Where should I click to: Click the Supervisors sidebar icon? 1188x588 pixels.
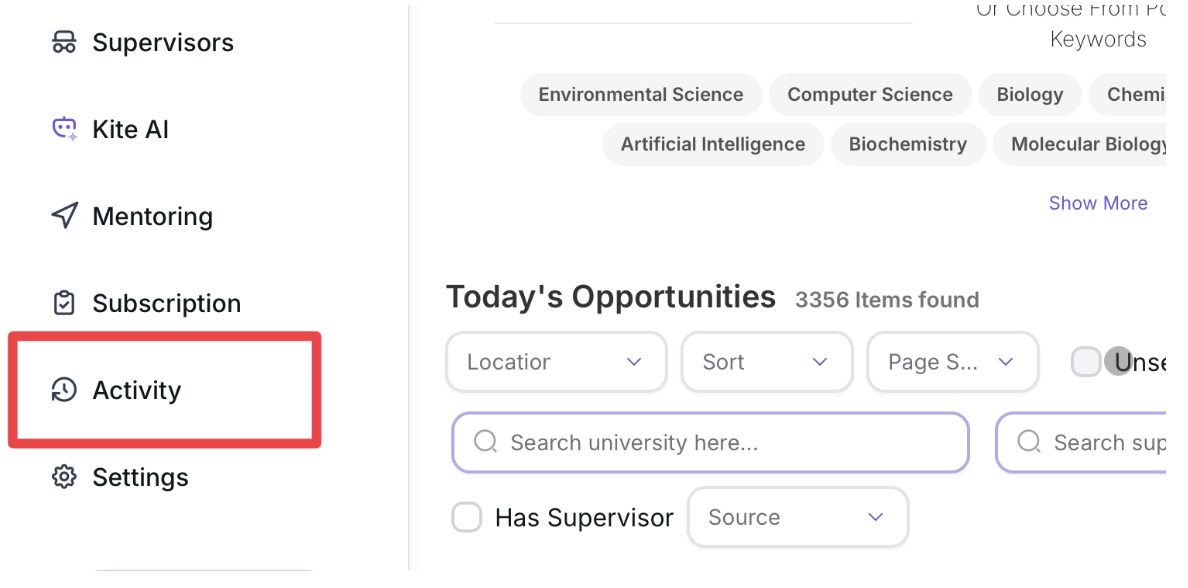pos(64,43)
